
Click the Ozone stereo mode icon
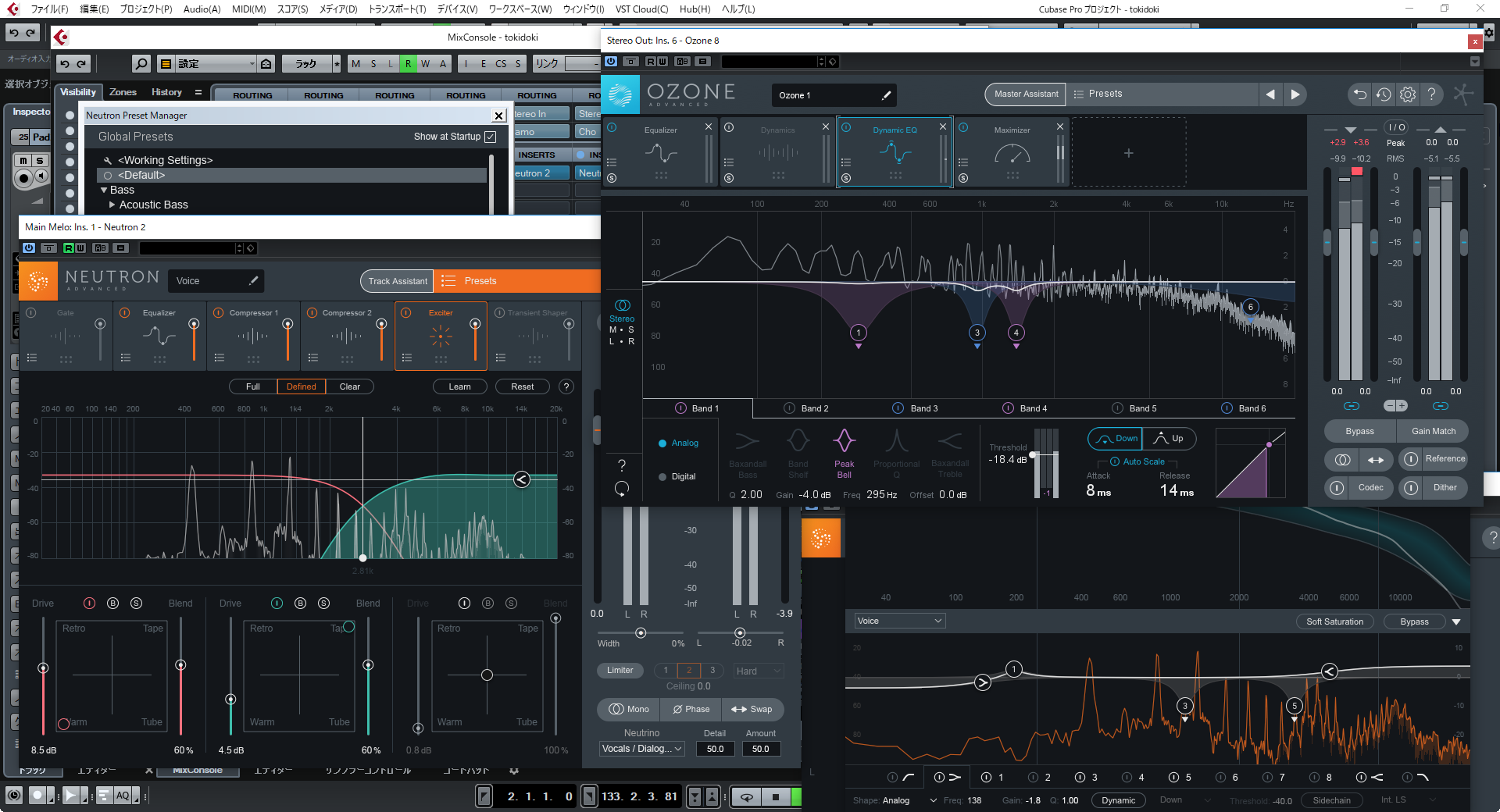click(623, 305)
